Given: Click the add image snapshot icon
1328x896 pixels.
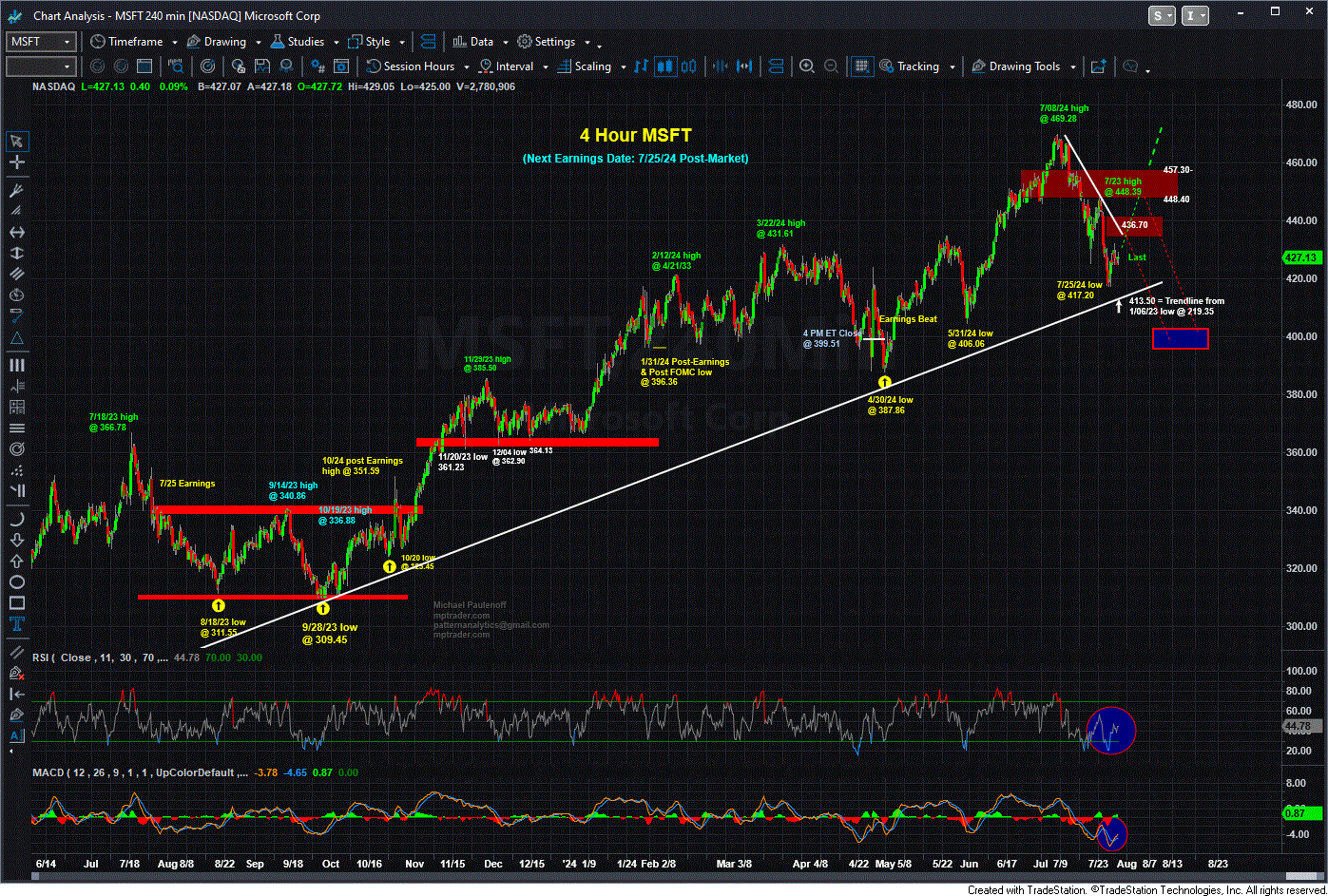Looking at the screenshot, I should (x=1098, y=67).
